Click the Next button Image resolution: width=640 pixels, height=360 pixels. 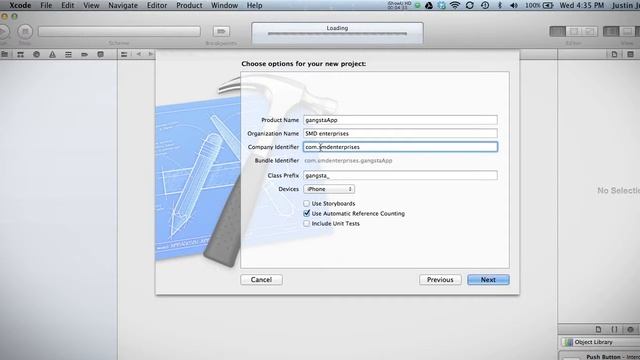(488, 280)
